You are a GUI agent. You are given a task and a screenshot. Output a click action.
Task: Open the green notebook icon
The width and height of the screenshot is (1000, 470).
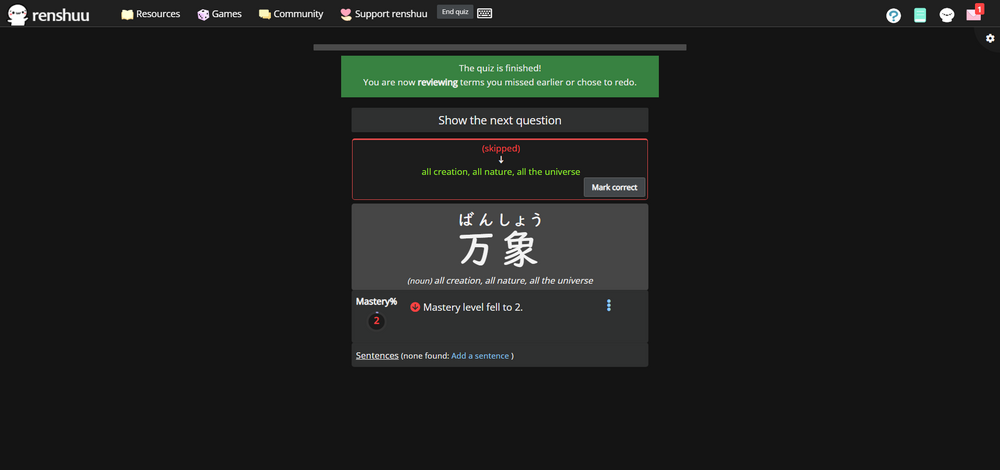(x=920, y=15)
